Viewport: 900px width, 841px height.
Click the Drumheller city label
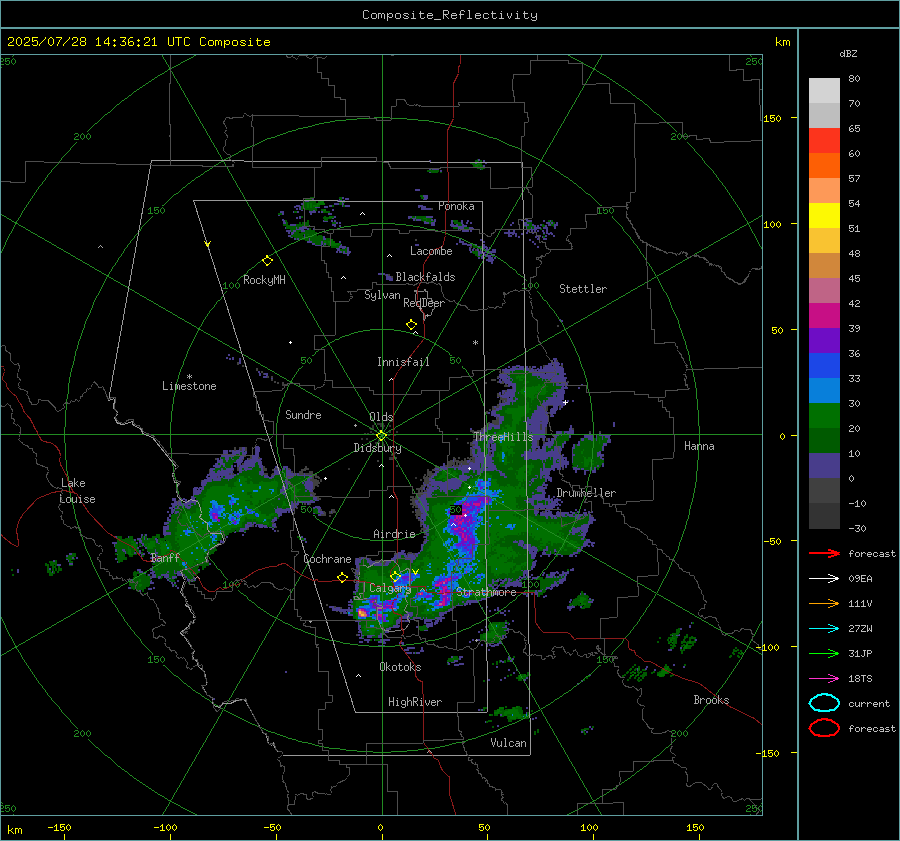coord(586,493)
